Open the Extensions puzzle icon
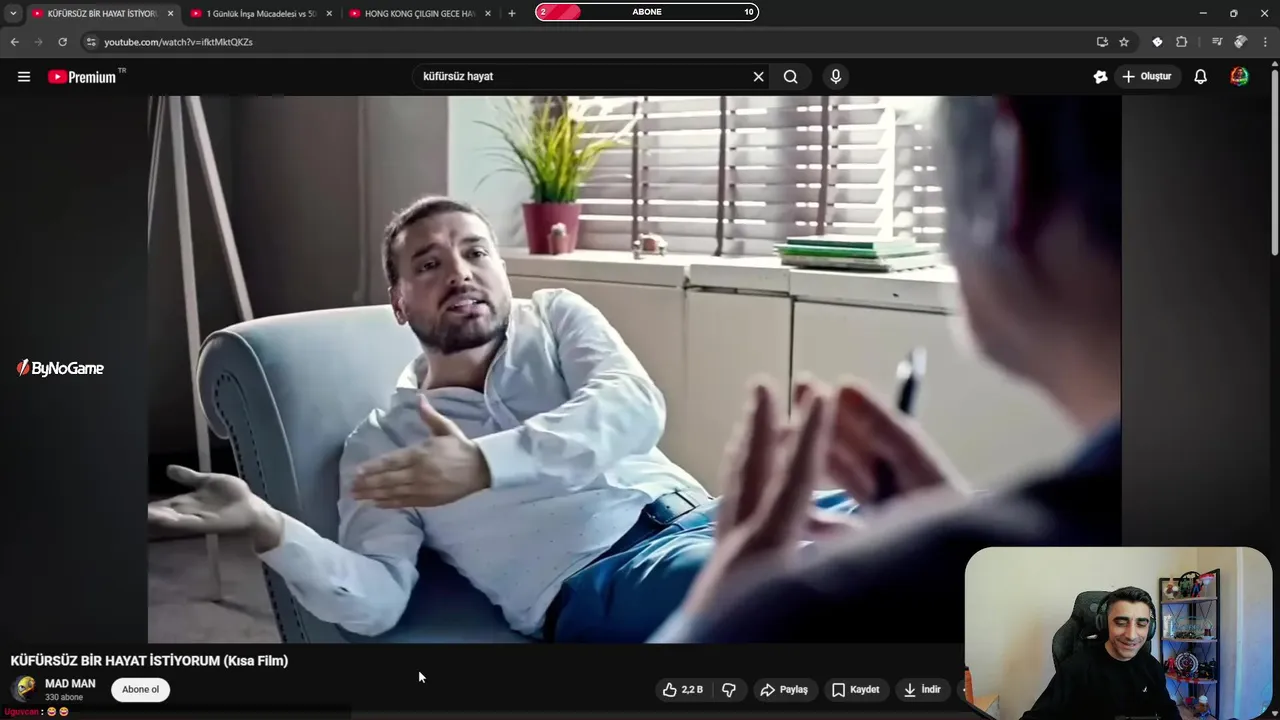 [x=1181, y=42]
